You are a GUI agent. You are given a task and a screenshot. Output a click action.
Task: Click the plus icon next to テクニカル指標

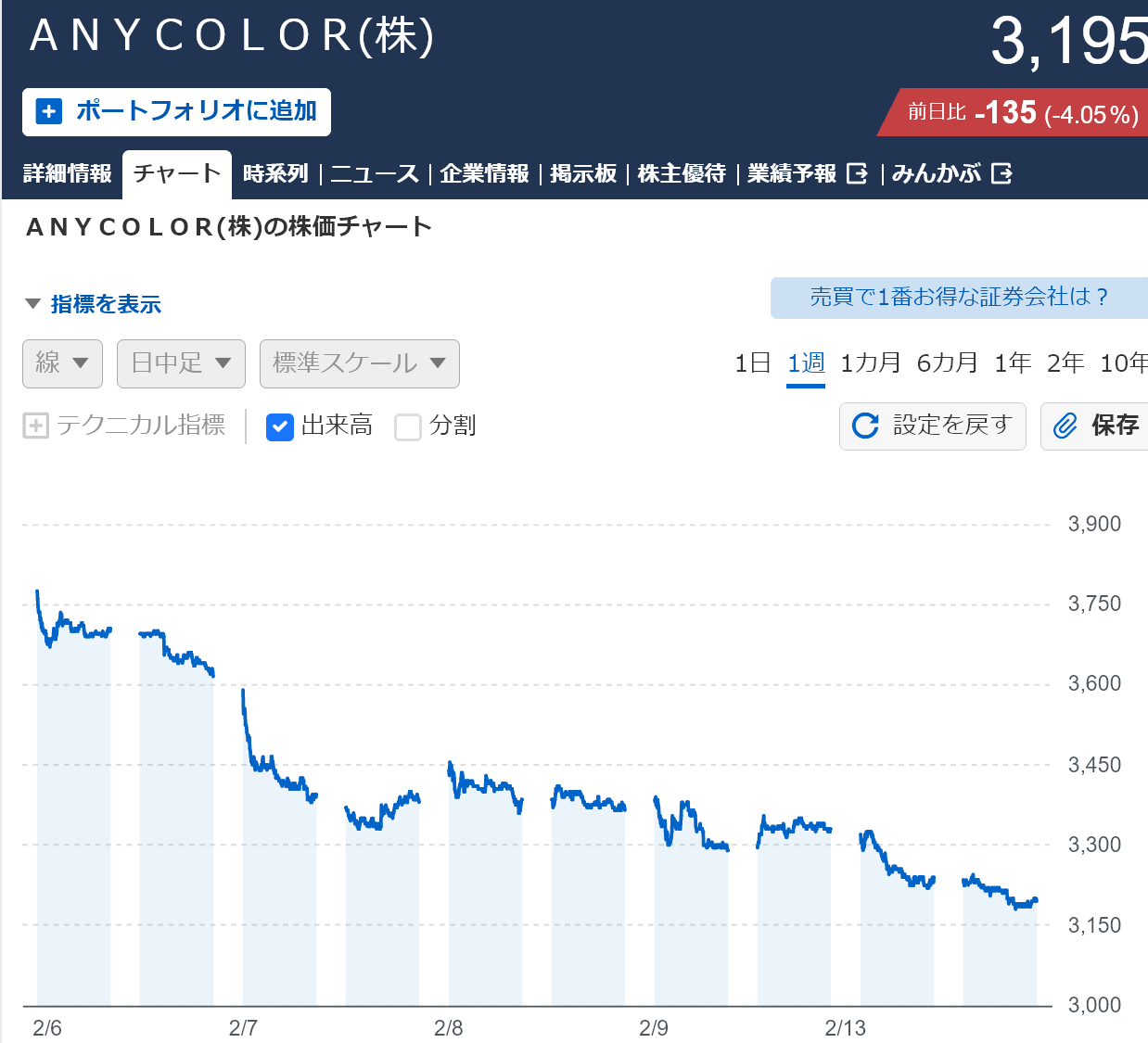coord(35,426)
